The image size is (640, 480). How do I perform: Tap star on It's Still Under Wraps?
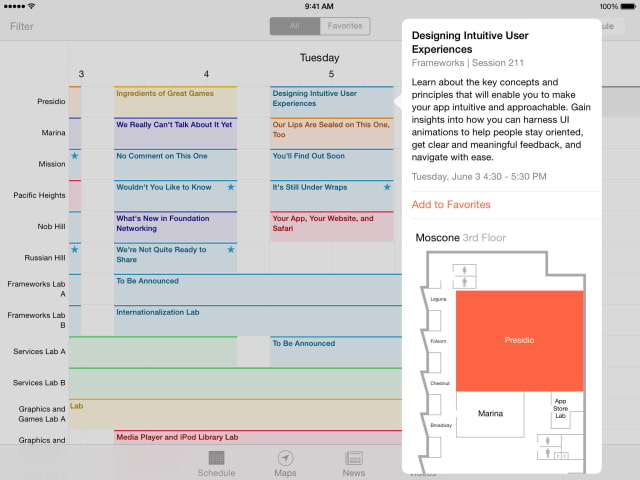pos(387,187)
